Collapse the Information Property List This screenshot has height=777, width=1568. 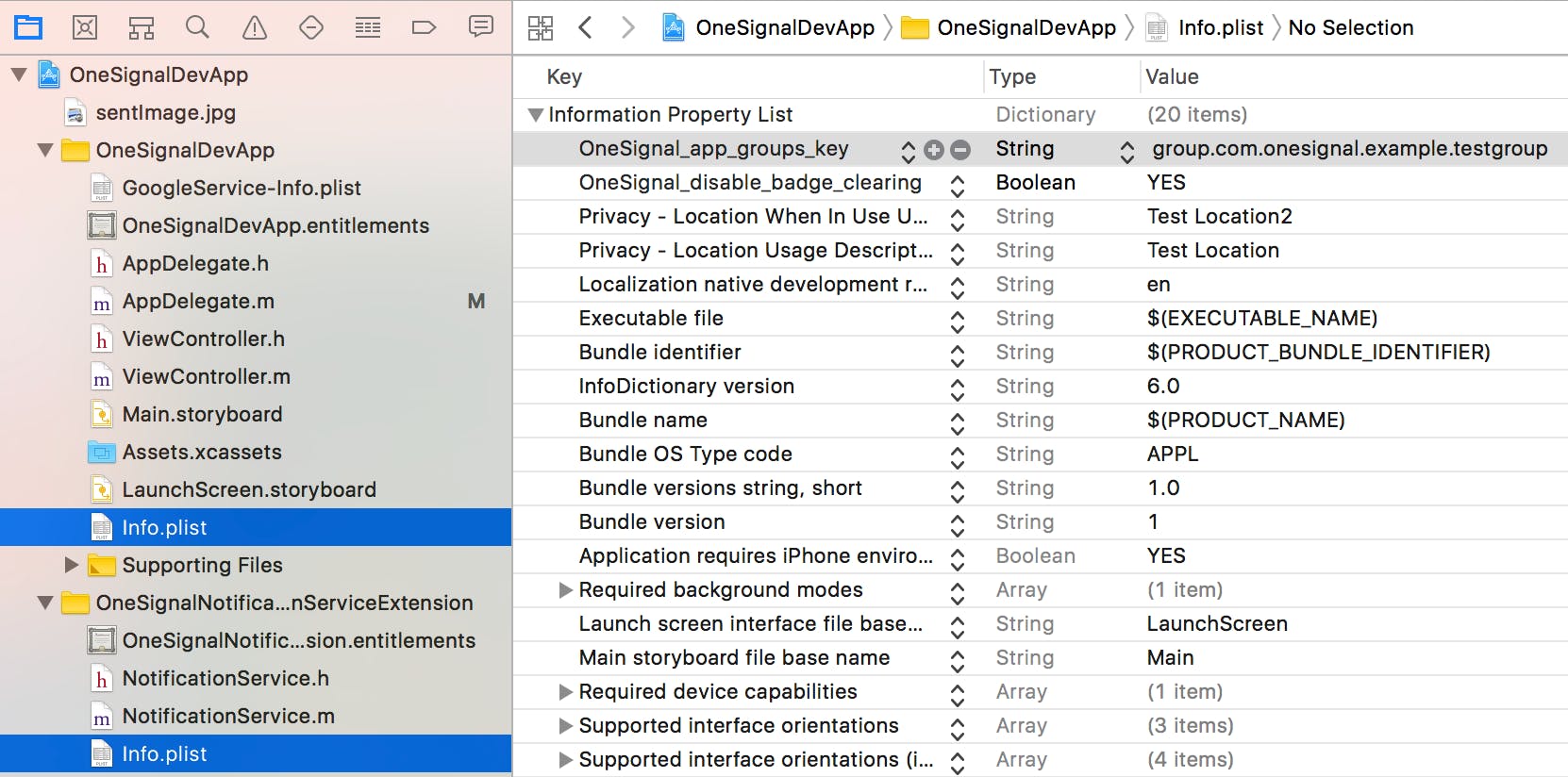[x=535, y=115]
